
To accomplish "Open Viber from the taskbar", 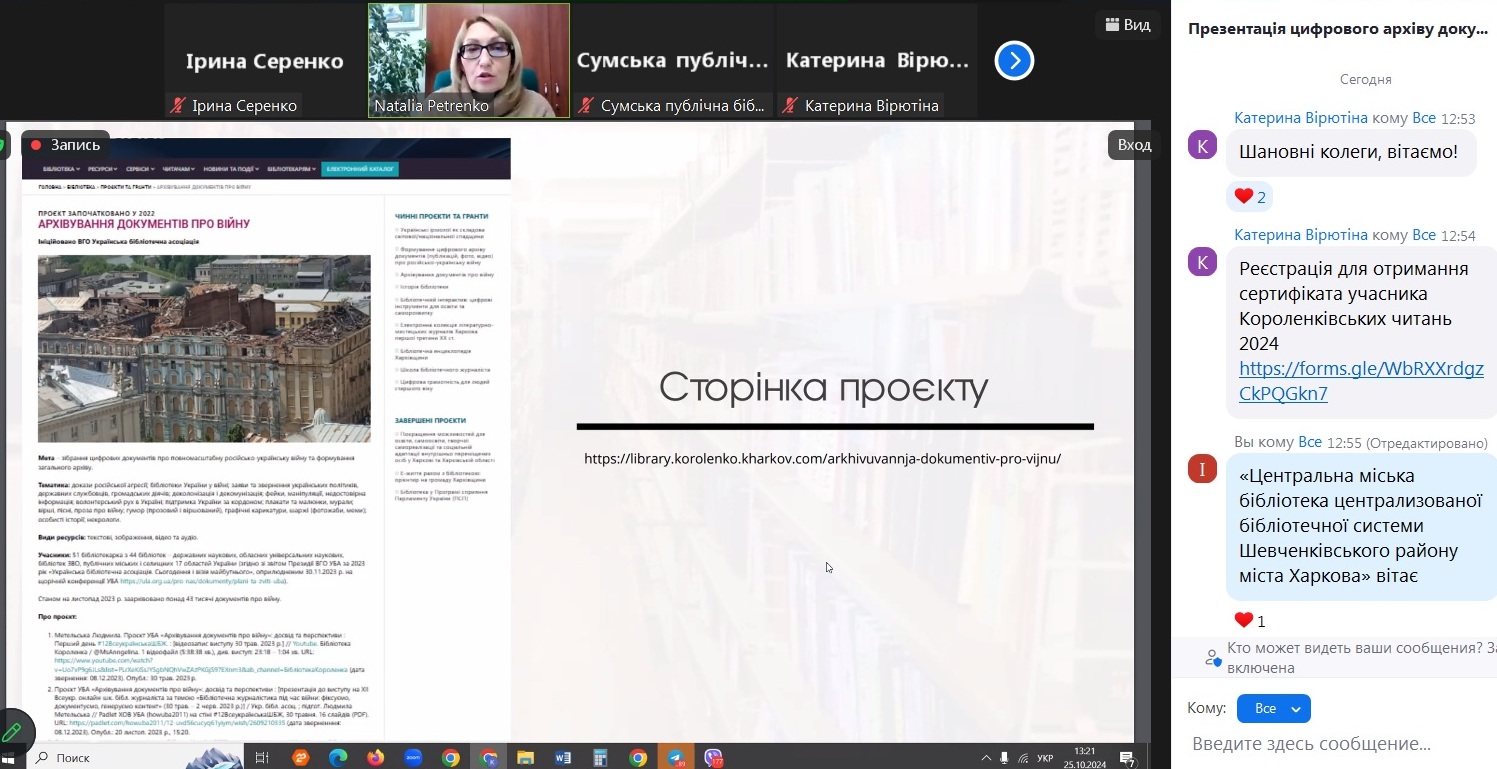I will pyautogui.click(x=714, y=758).
